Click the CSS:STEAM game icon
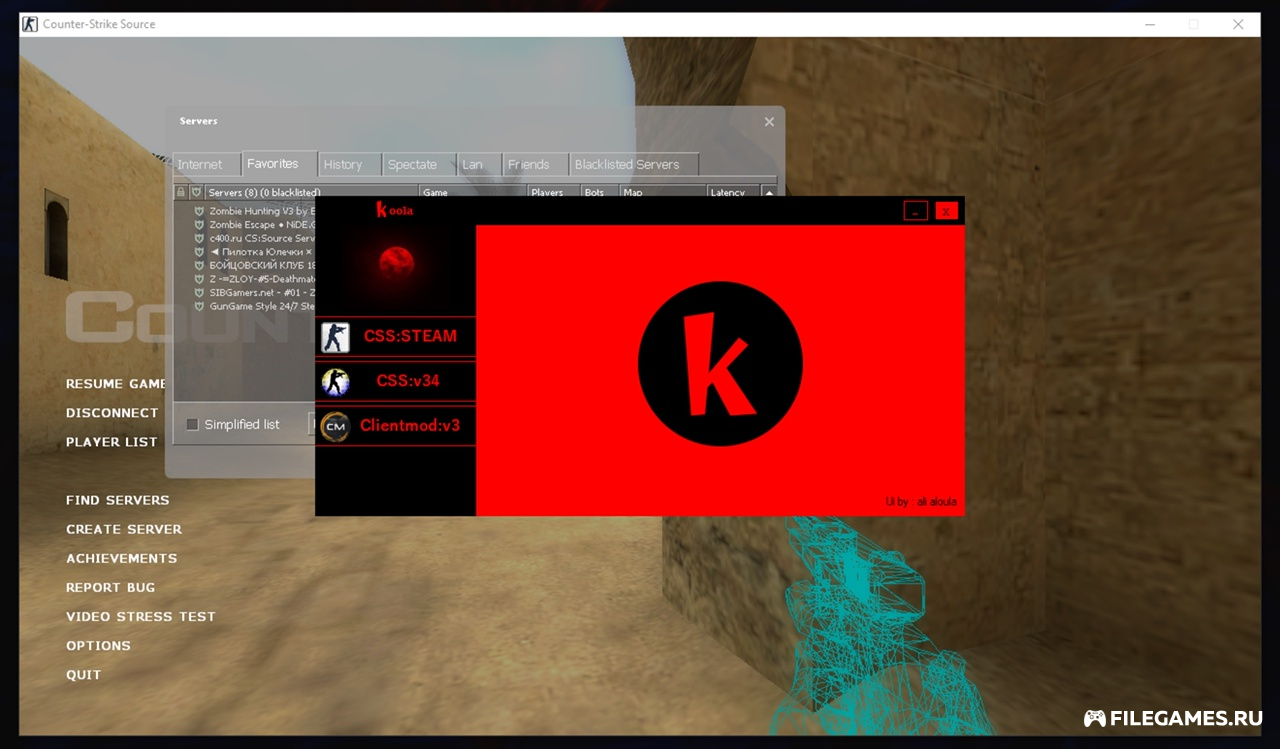 point(335,337)
